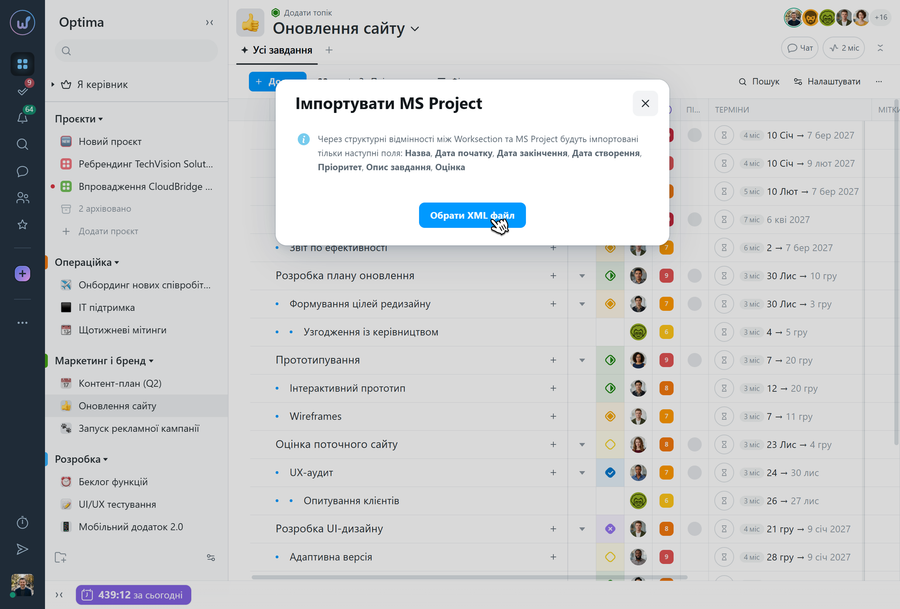Open notifications bell with badge 64
This screenshot has width=900, height=609.
(22, 117)
